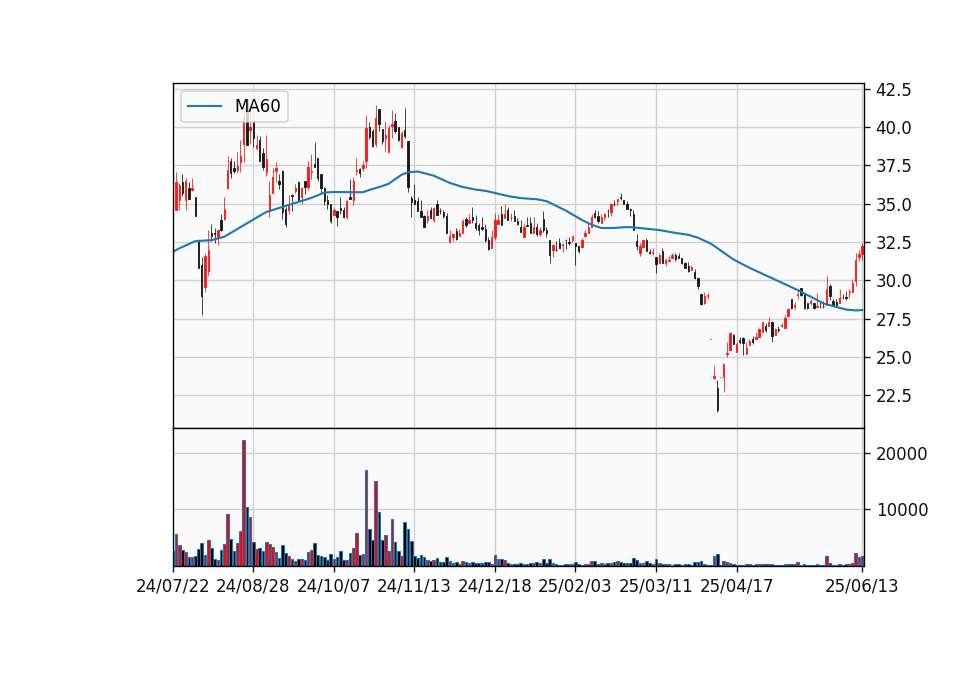Click the tallest volume bar above 20000
Screen dimensions: 960x690
(244, 503)
